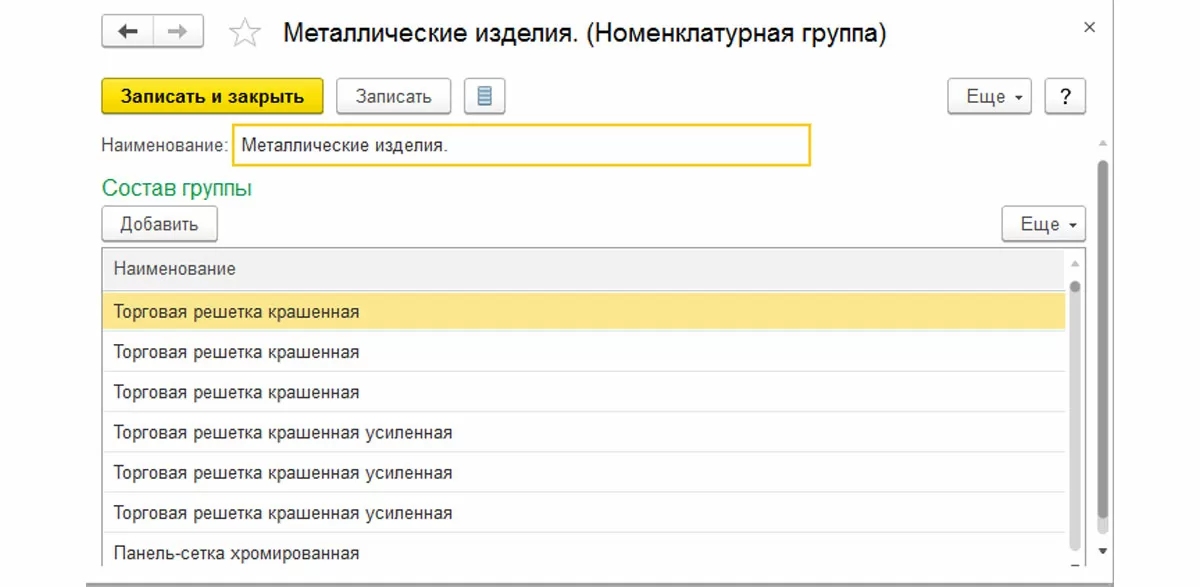Click the back navigation arrow
1200x587 pixels.
[127, 32]
